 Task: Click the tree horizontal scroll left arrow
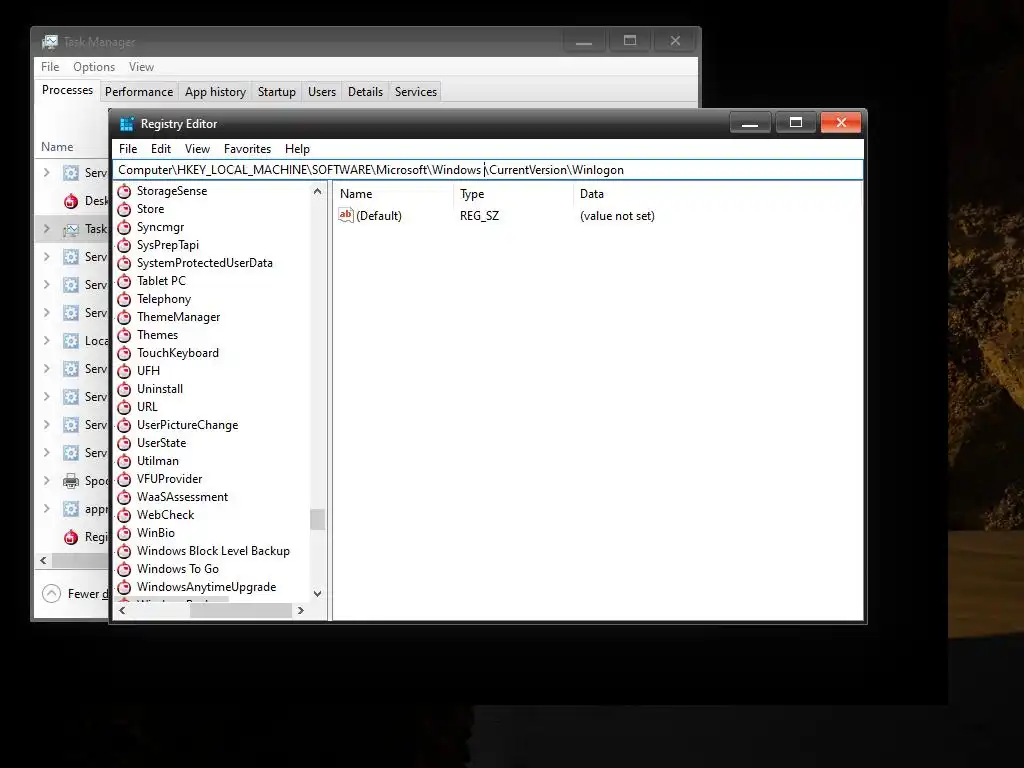pyautogui.click(x=122, y=611)
